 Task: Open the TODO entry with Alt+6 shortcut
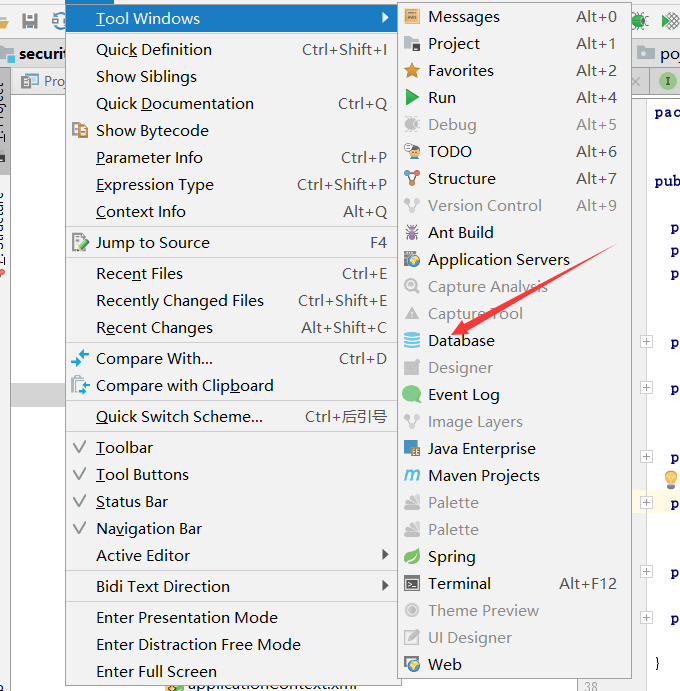pos(514,152)
